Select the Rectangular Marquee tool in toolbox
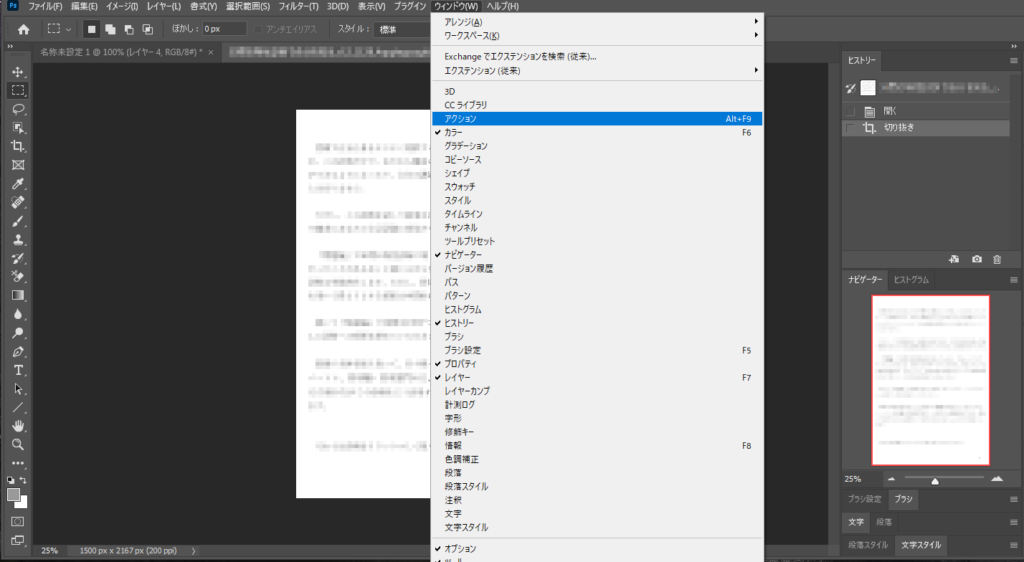This screenshot has height=562, width=1024. [x=18, y=90]
